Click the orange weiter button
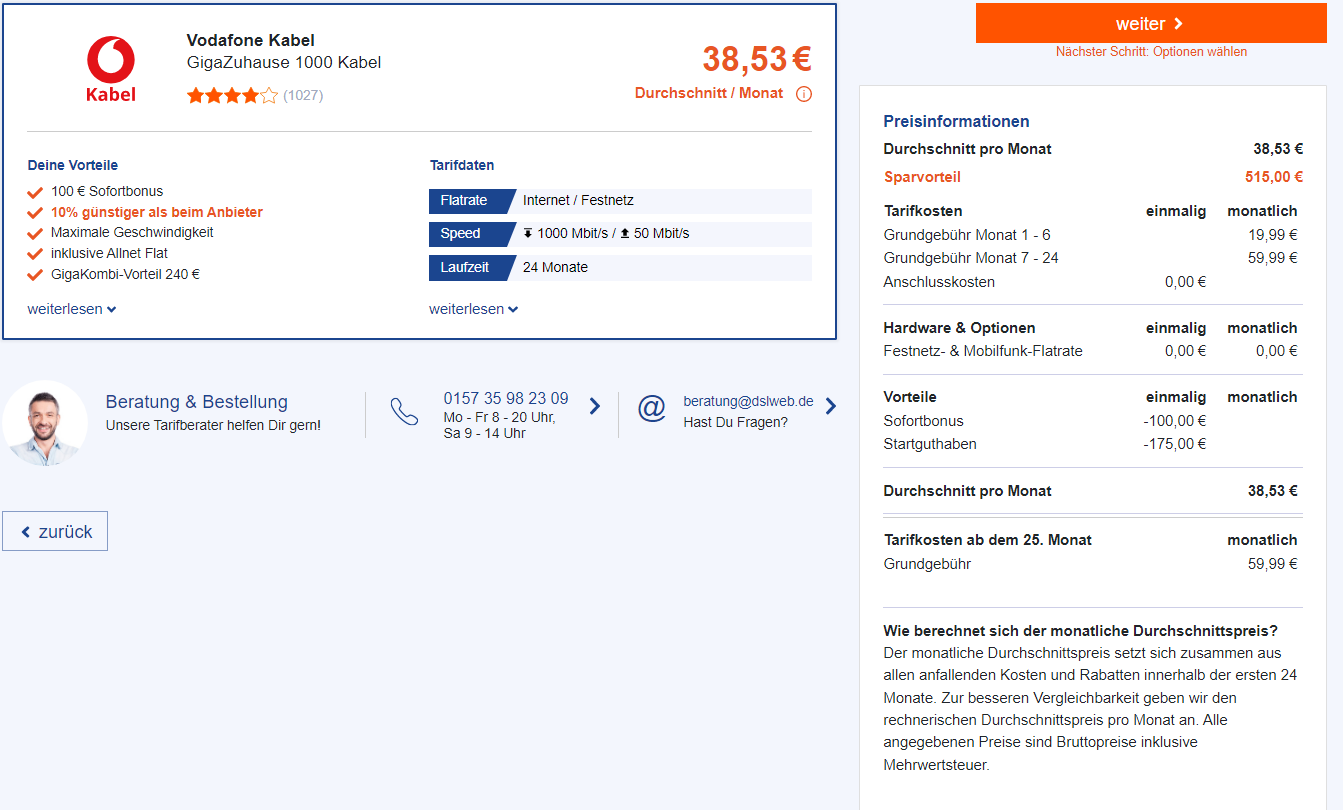 point(1151,23)
